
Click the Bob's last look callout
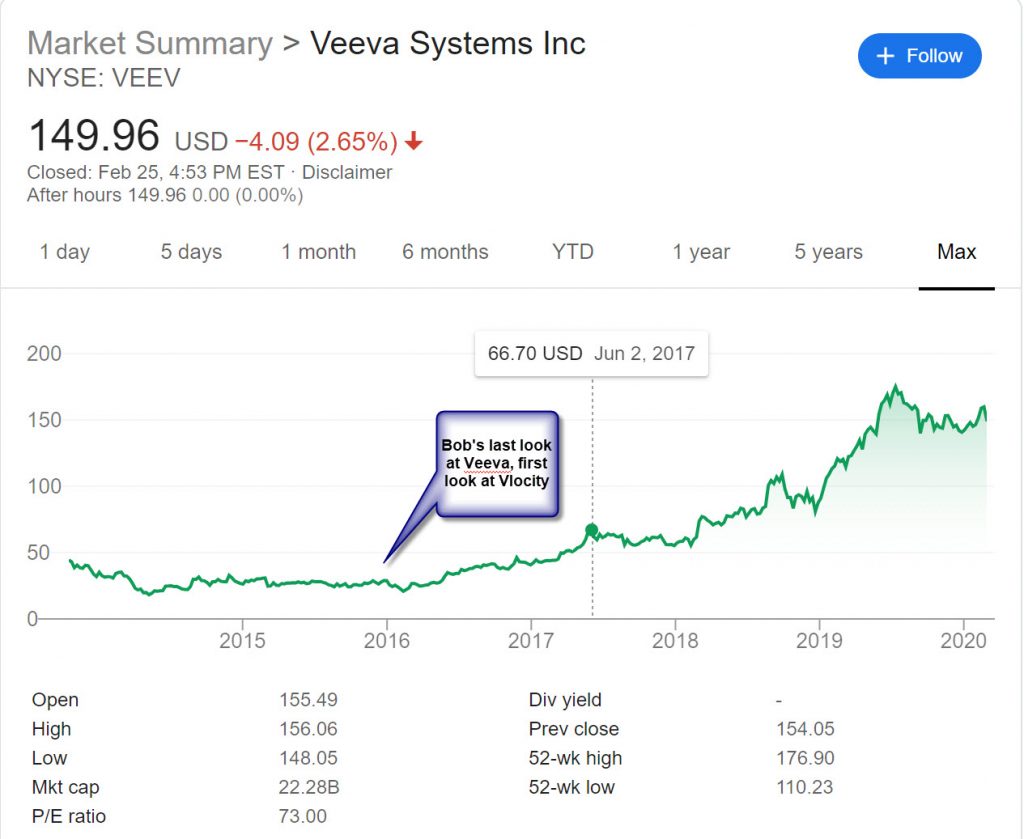click(496, 464)
